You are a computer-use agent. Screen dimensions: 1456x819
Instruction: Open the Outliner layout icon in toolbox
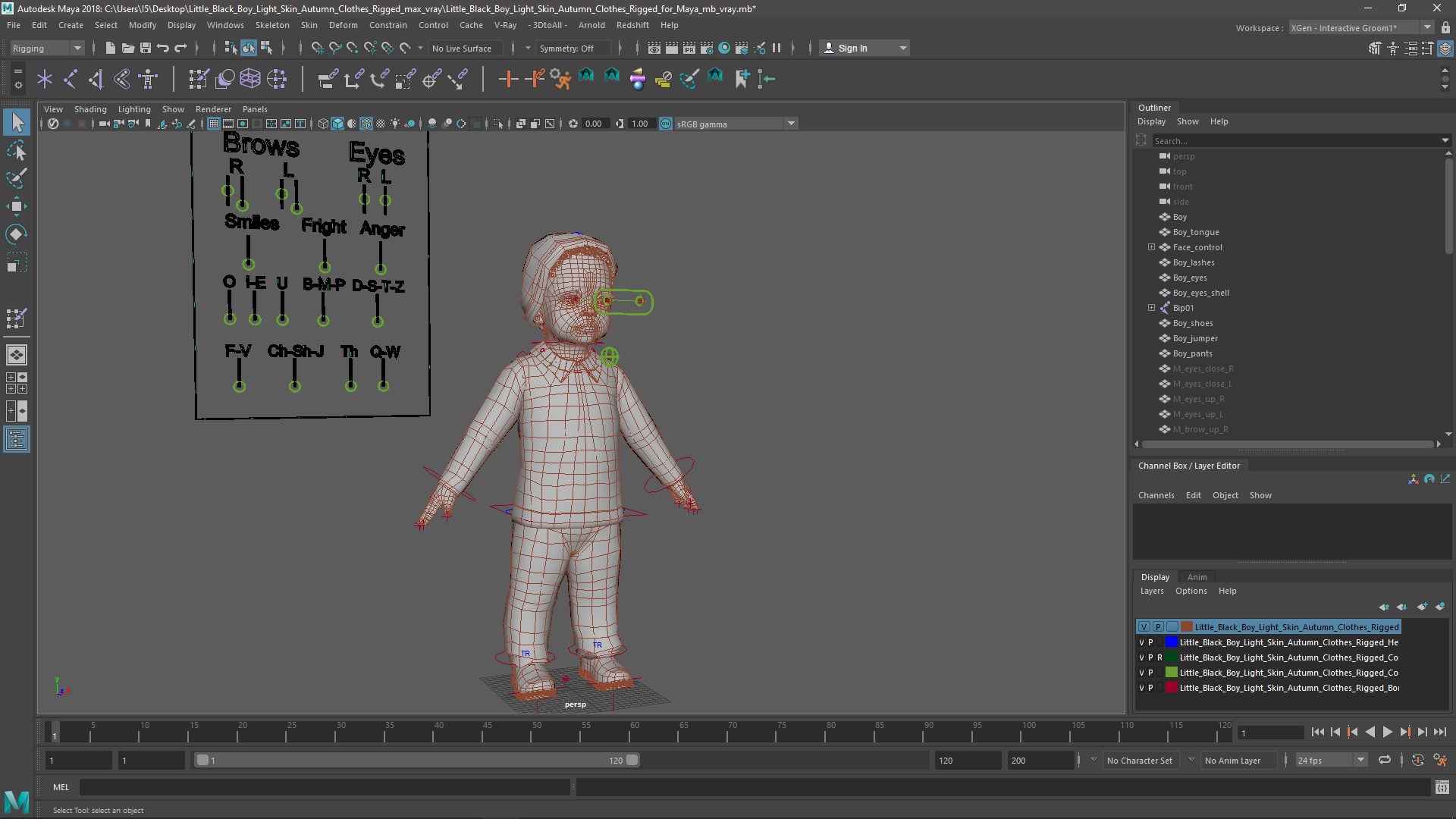coord(17,440)
